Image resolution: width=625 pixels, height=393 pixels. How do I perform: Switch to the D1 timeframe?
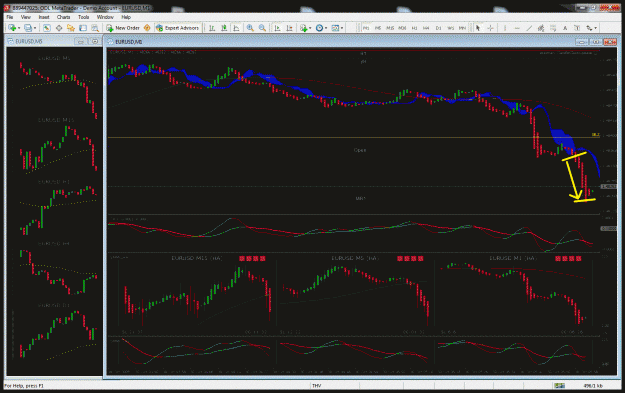(438, 28)
